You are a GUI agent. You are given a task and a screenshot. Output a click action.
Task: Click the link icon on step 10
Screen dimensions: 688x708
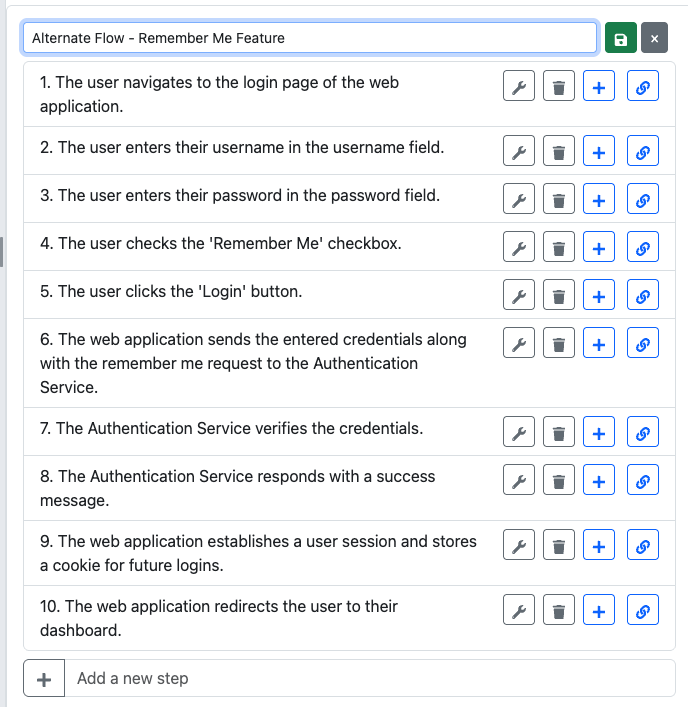click(x=643, y=612)
